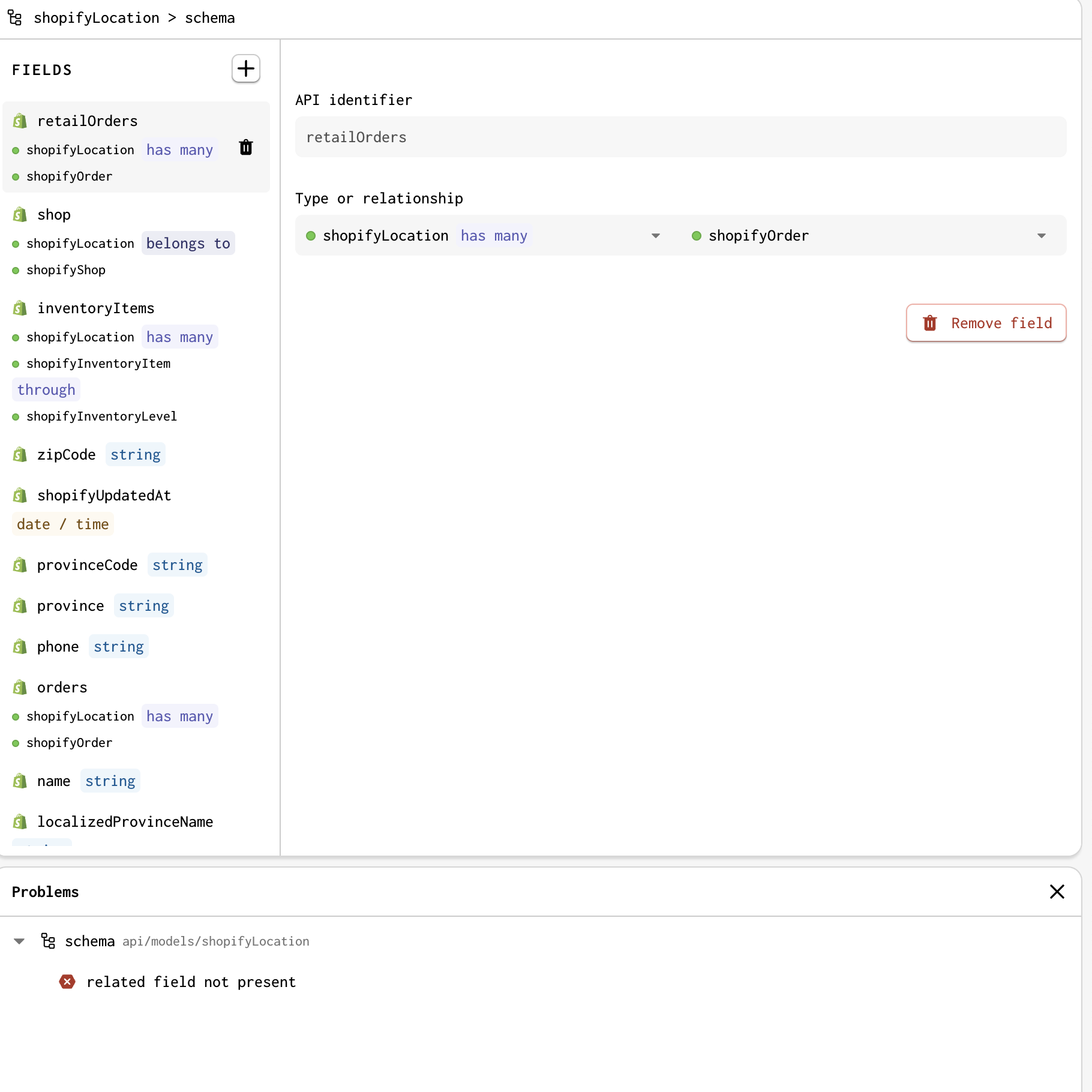The height and width of the screenshot is (1092, 1092).
Task: Click the Shopify icon next to retailOrders
Action: (x=20, y=121)
